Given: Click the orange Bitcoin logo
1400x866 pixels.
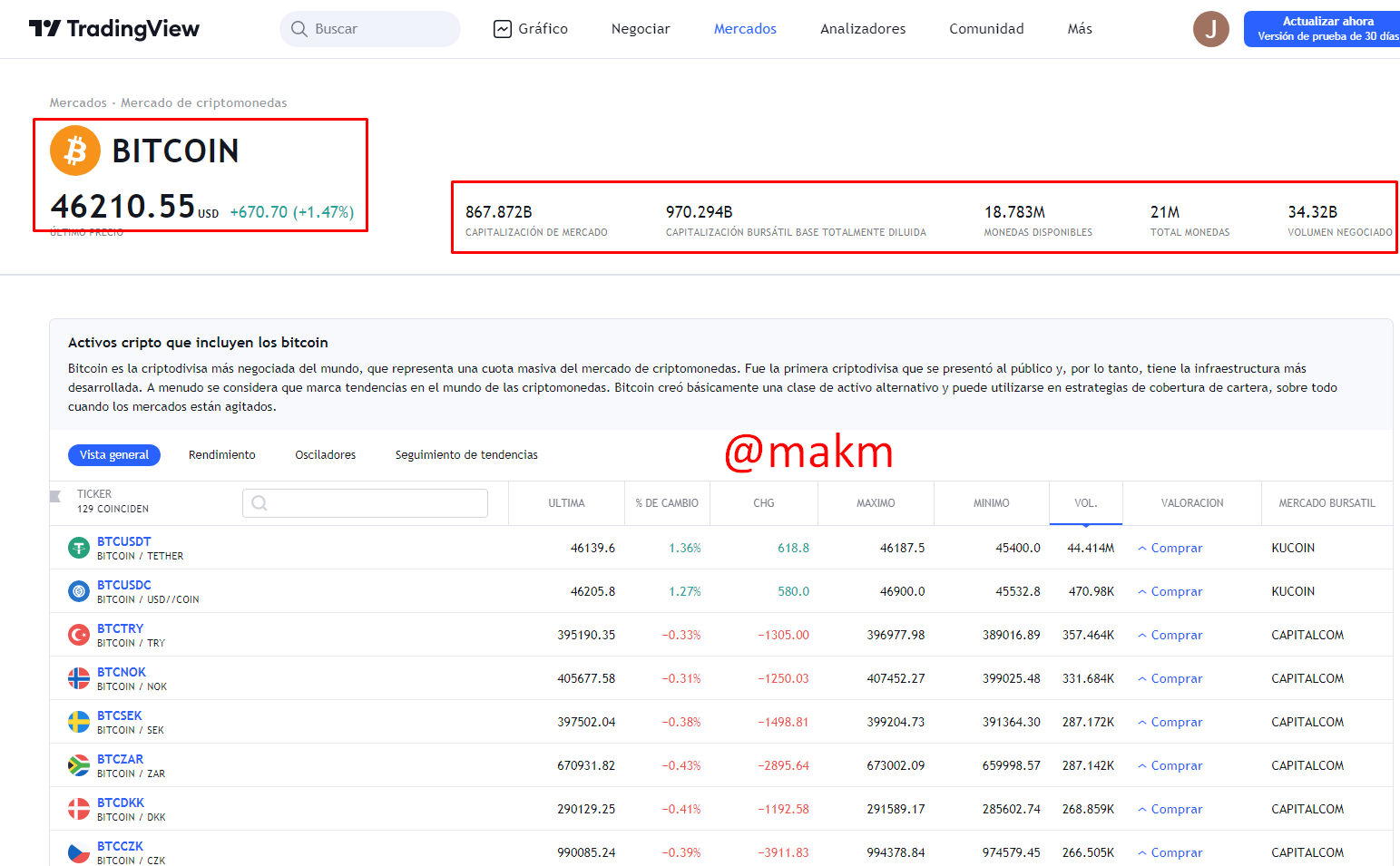Looking at the screenshot, I should (75, 151).
